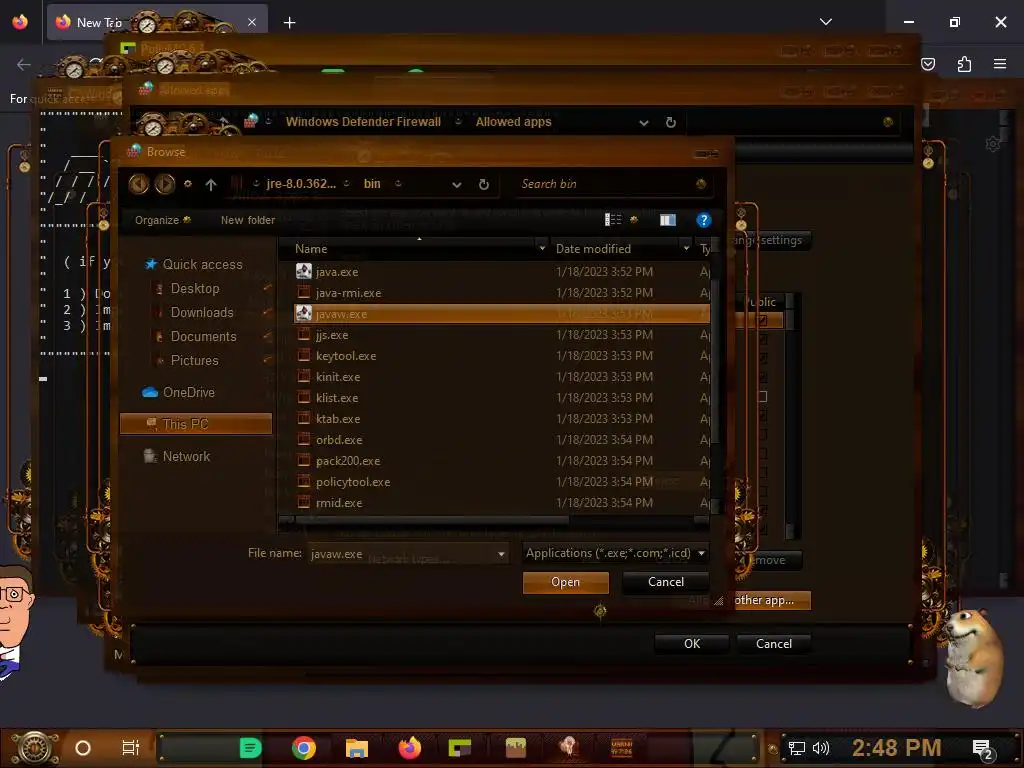Open Downloads in the sidebar
This screenshot has width=1024, height=768.
202,313
